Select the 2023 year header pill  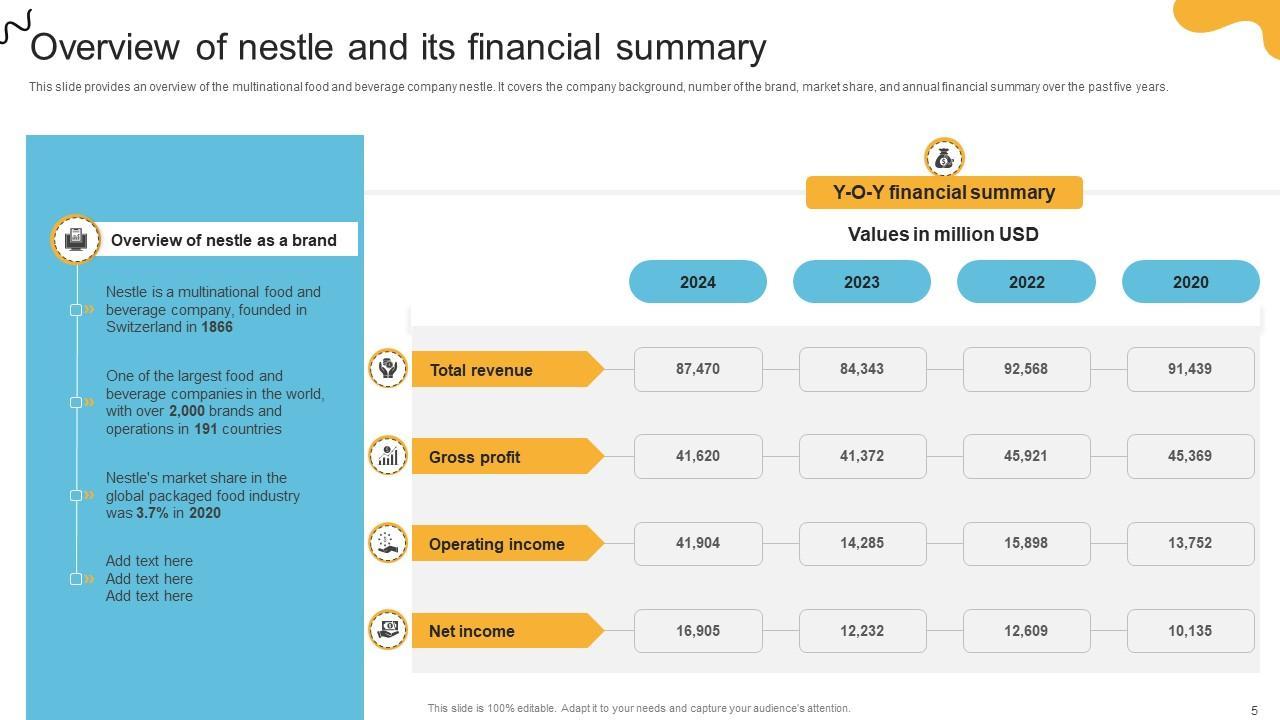862,282
